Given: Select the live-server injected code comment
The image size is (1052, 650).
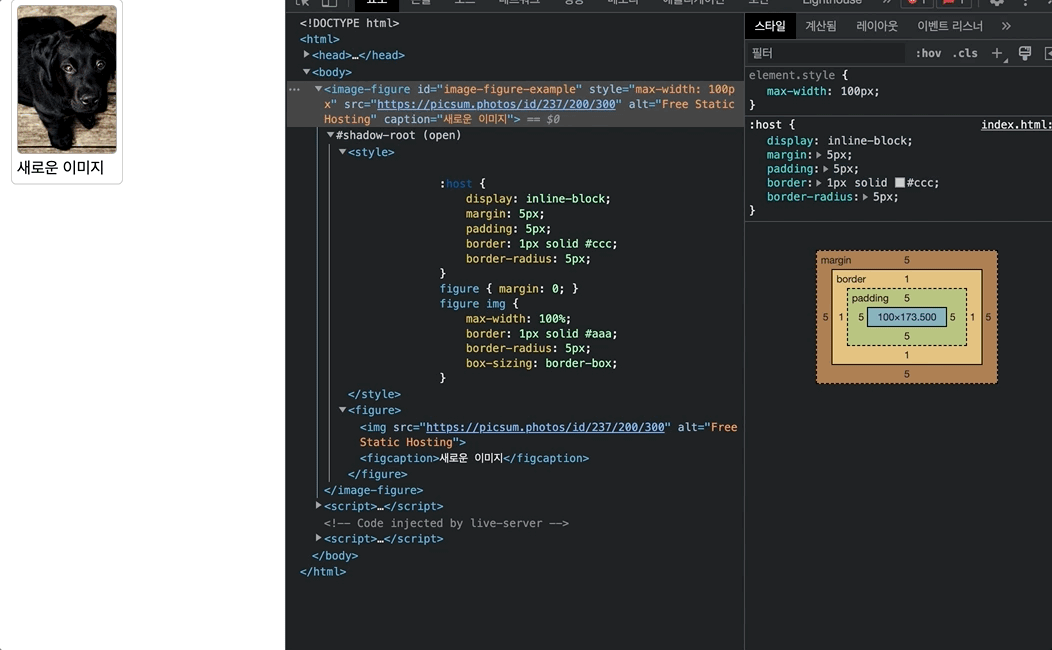Looking at the screenshot, I should tap(445, 523).
